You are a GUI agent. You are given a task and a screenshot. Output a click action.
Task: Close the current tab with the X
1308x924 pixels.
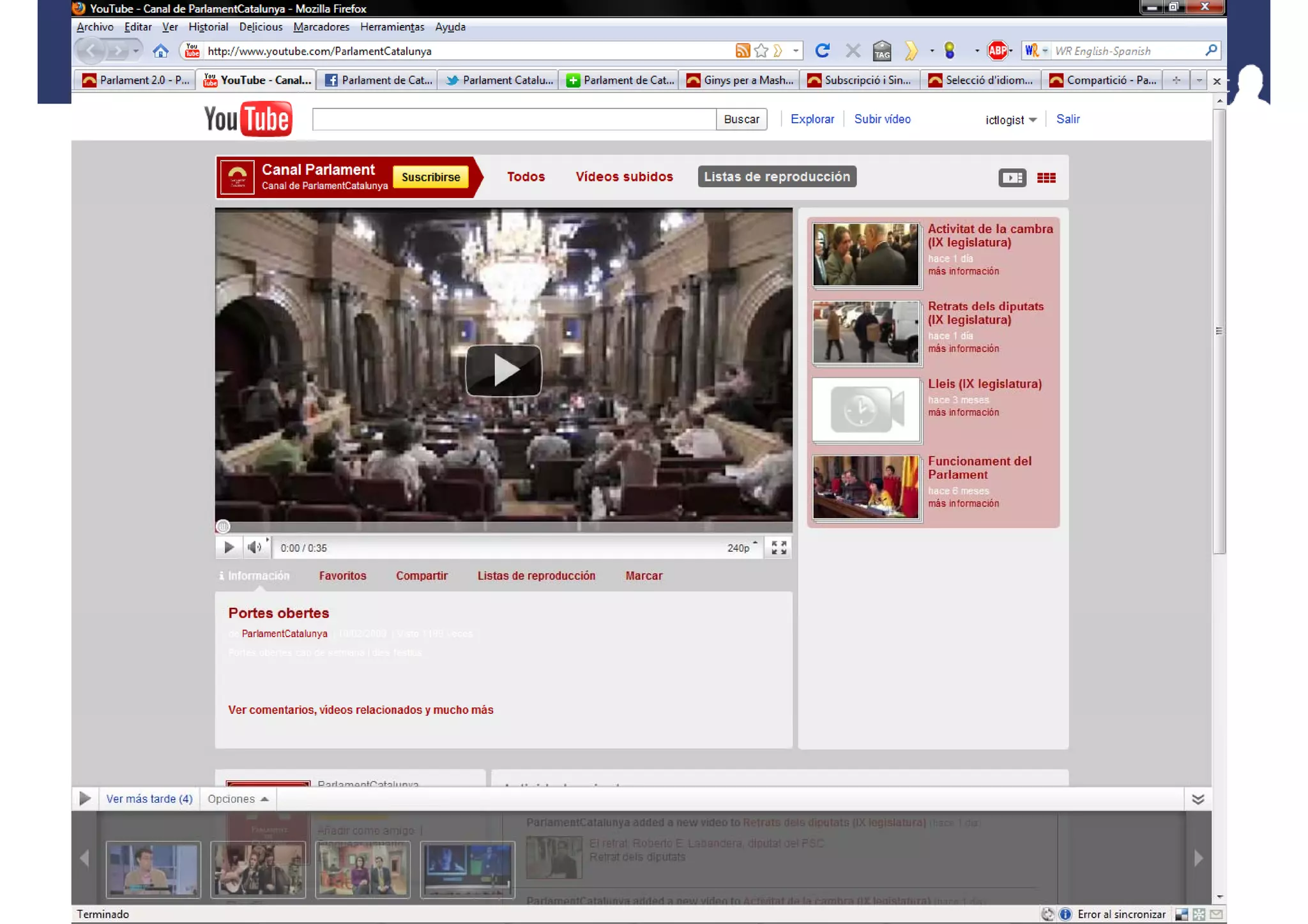point(1217,81)
